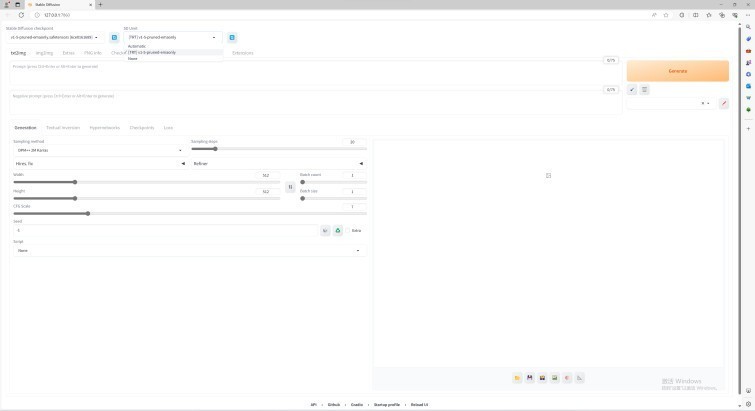Clear prompt using the trash icon
This screenshot has height=411, width=755.
click(x=644, y=90)
